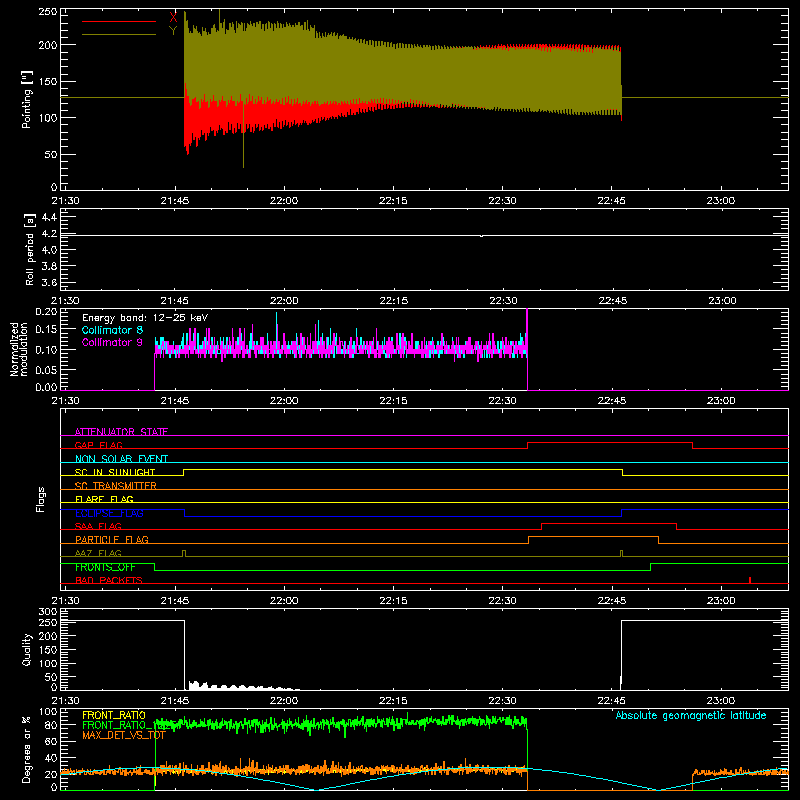
Task: Click the Collimator 9 legend entry
Action: (112, 342)
